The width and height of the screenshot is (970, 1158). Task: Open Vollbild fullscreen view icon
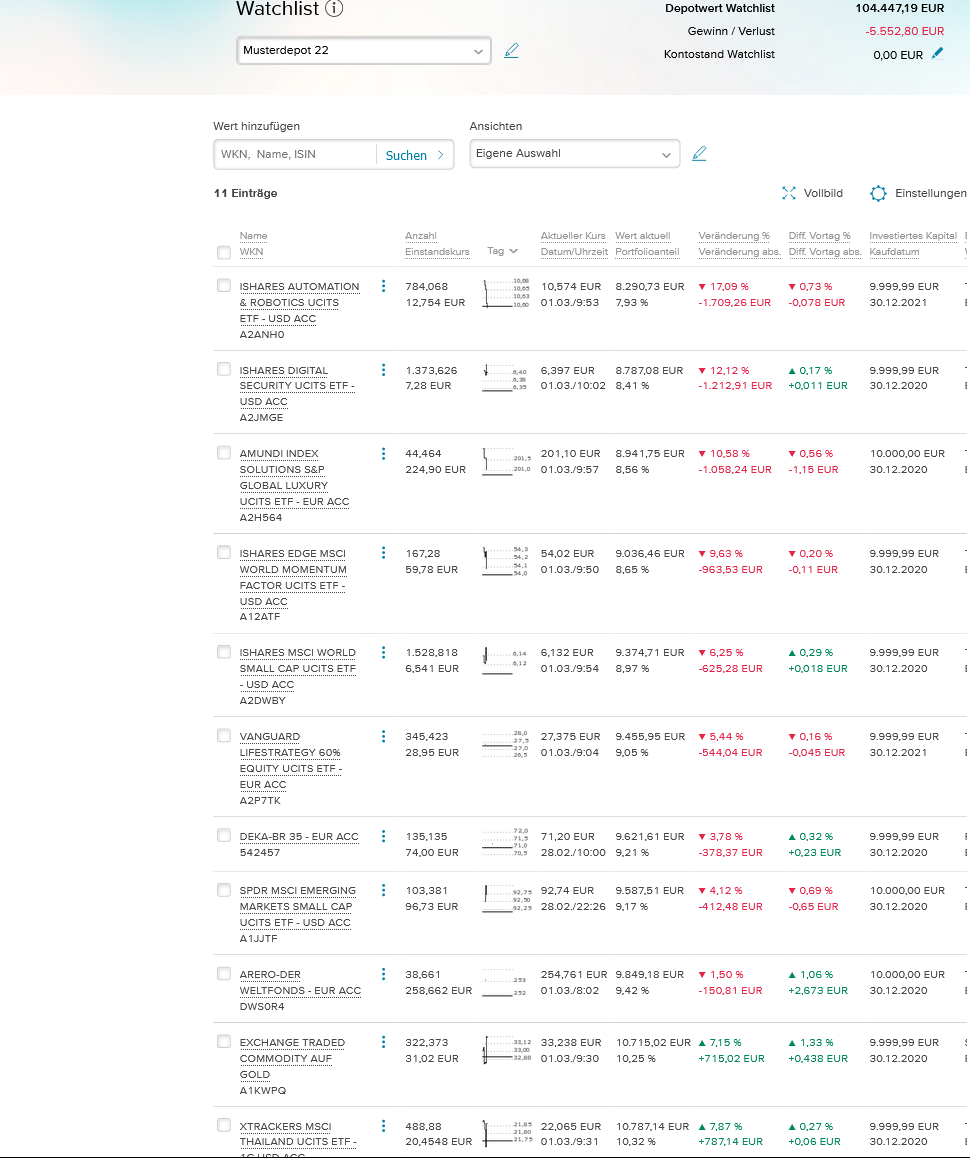point(788,193)
